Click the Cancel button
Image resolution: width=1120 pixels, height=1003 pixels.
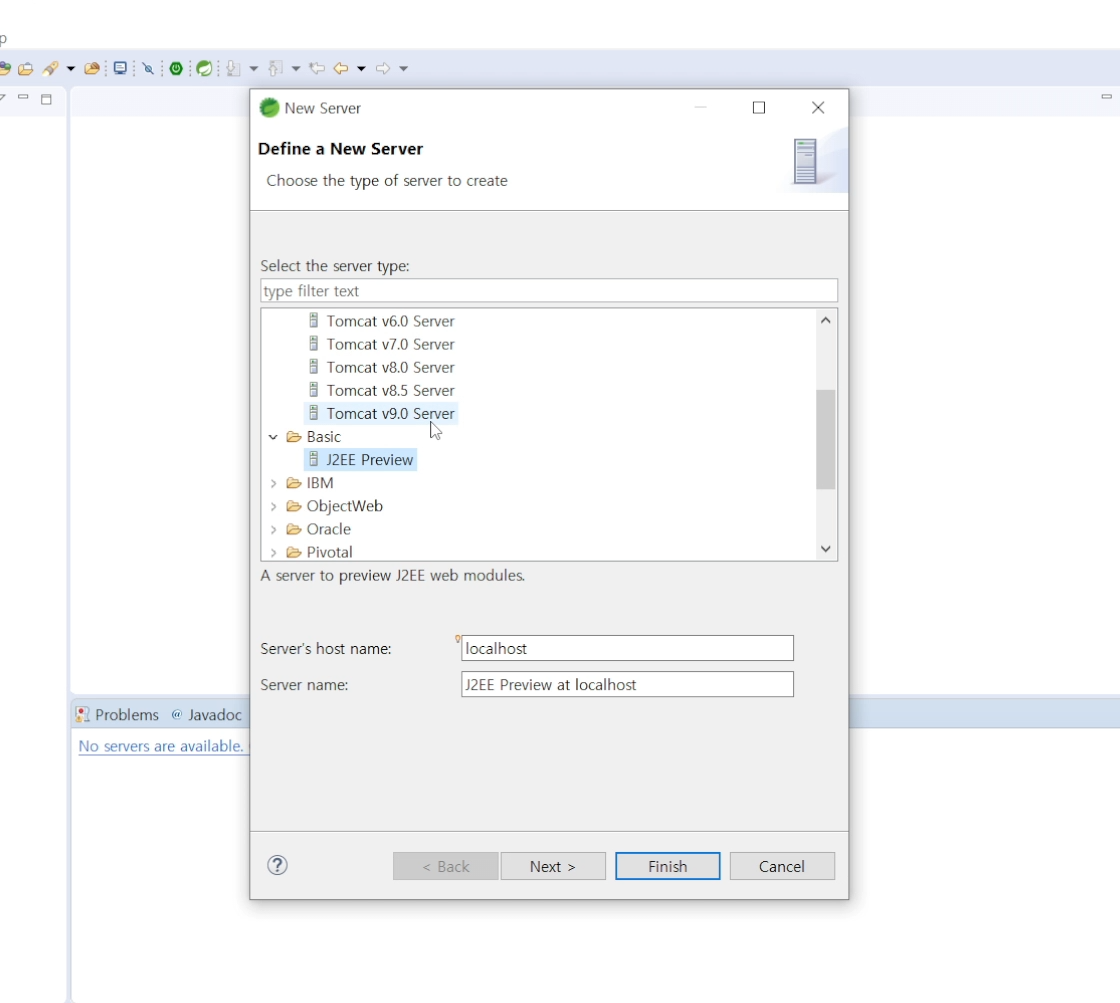782,866
